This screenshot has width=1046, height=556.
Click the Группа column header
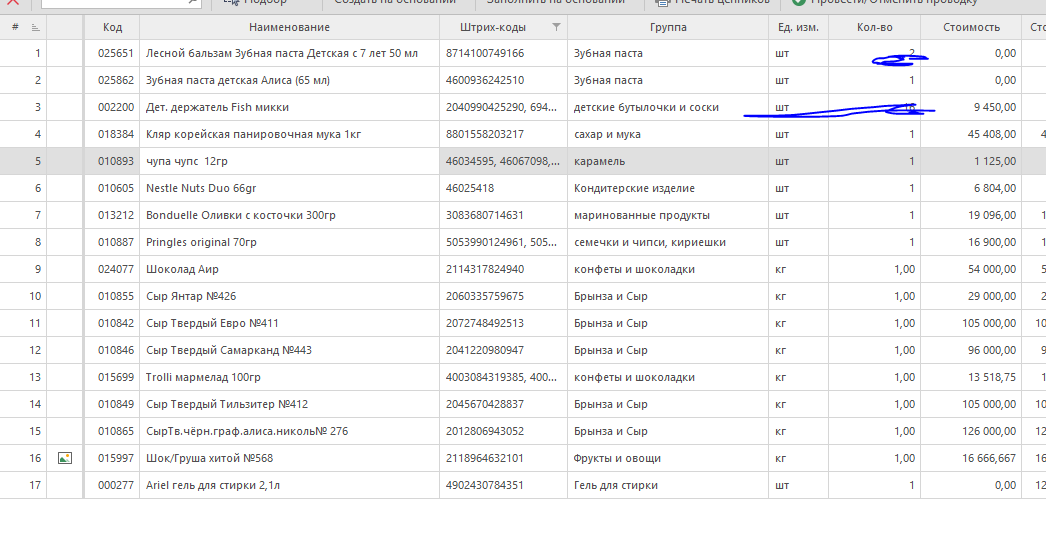pyautogui.click(x=667, y=27)
